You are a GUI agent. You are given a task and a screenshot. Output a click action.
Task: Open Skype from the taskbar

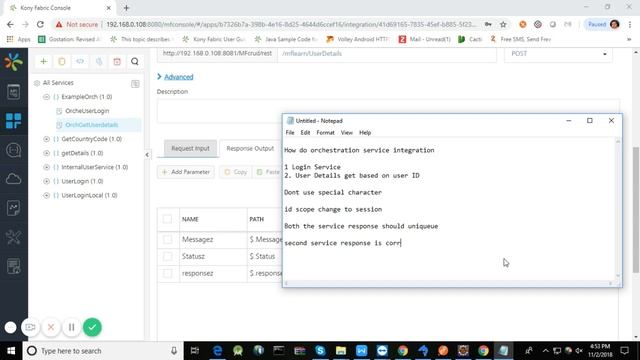tap(320, 351)
